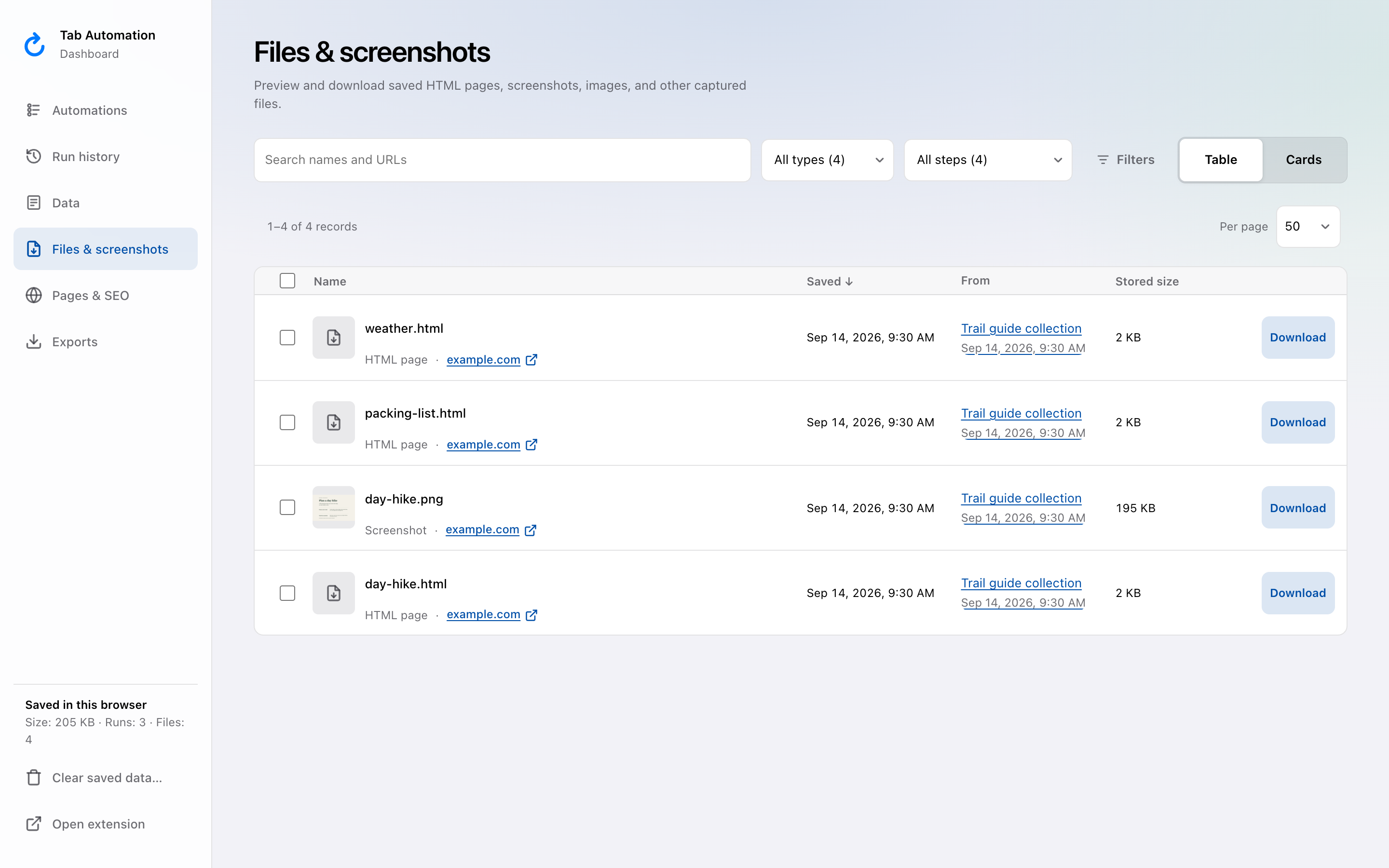Check the day-hike.html row checkbox
Screen dimensions: 1389x868
click(x=287, y=593)
